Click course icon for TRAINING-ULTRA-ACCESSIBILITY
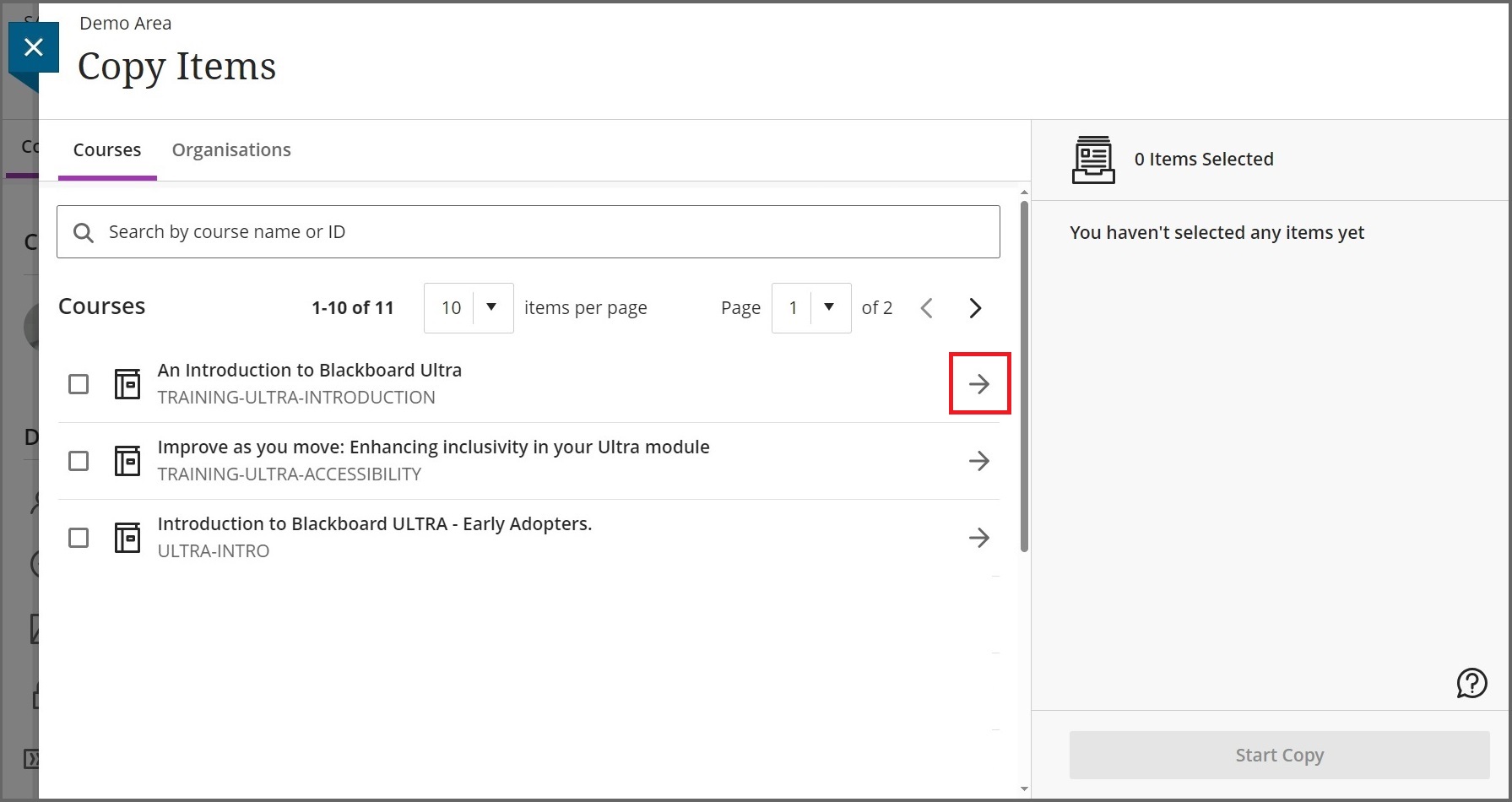 pos(127,461)
